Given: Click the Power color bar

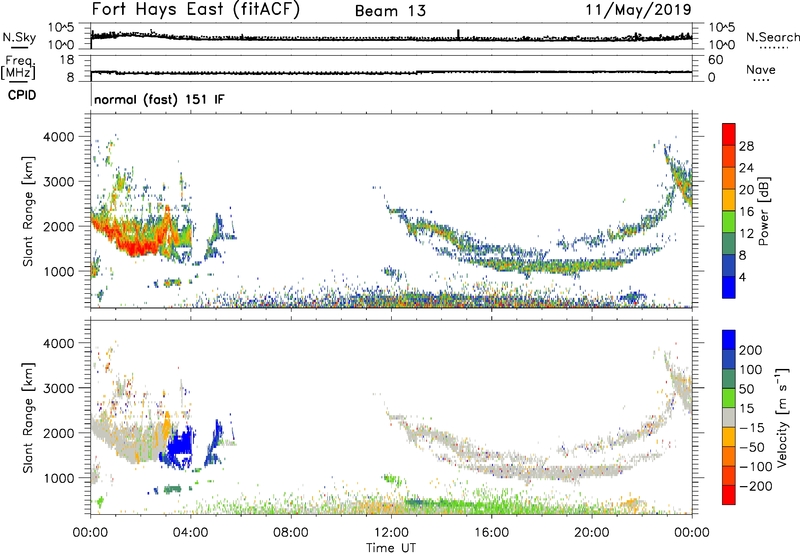Looking at the screenshot, I should [729, 211].
